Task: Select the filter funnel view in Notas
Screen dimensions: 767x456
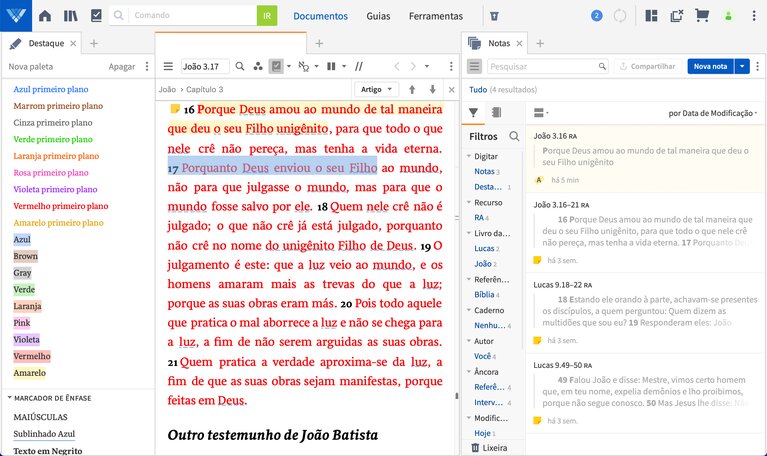Action: point(473,113)
